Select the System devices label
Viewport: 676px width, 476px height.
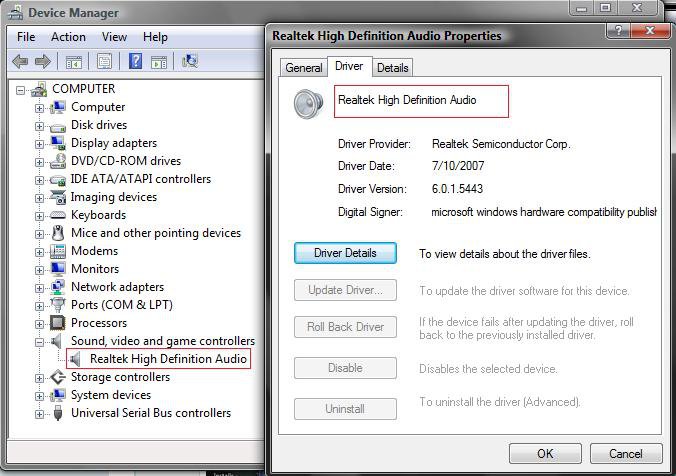[x=111, y=395]
